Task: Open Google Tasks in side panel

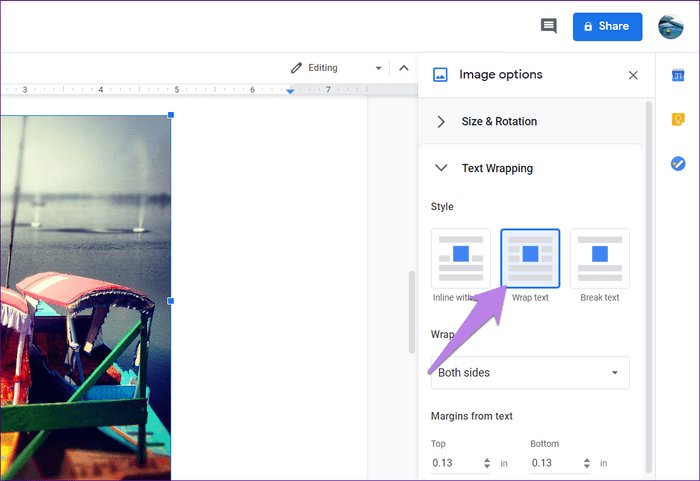Action: click(x=678, y=163)
